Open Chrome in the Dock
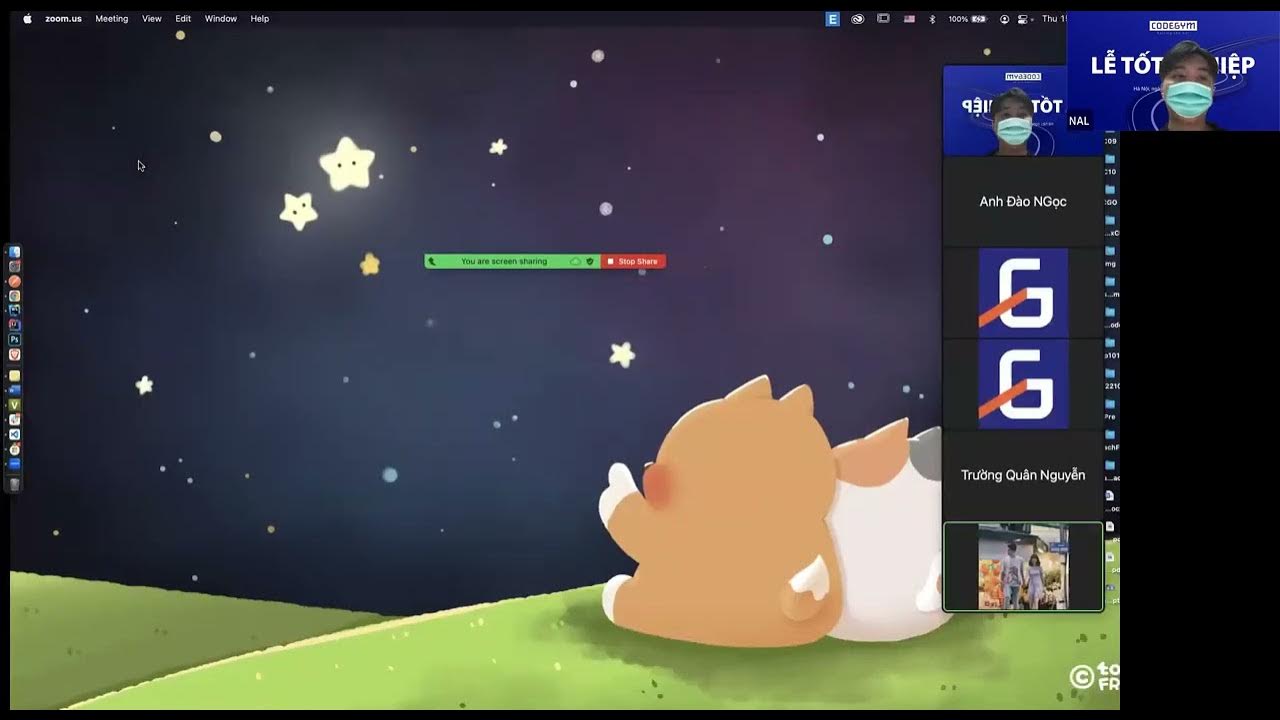Viewport: 1280px width, 720px height. pyautogui.click(x=14, y=296)
